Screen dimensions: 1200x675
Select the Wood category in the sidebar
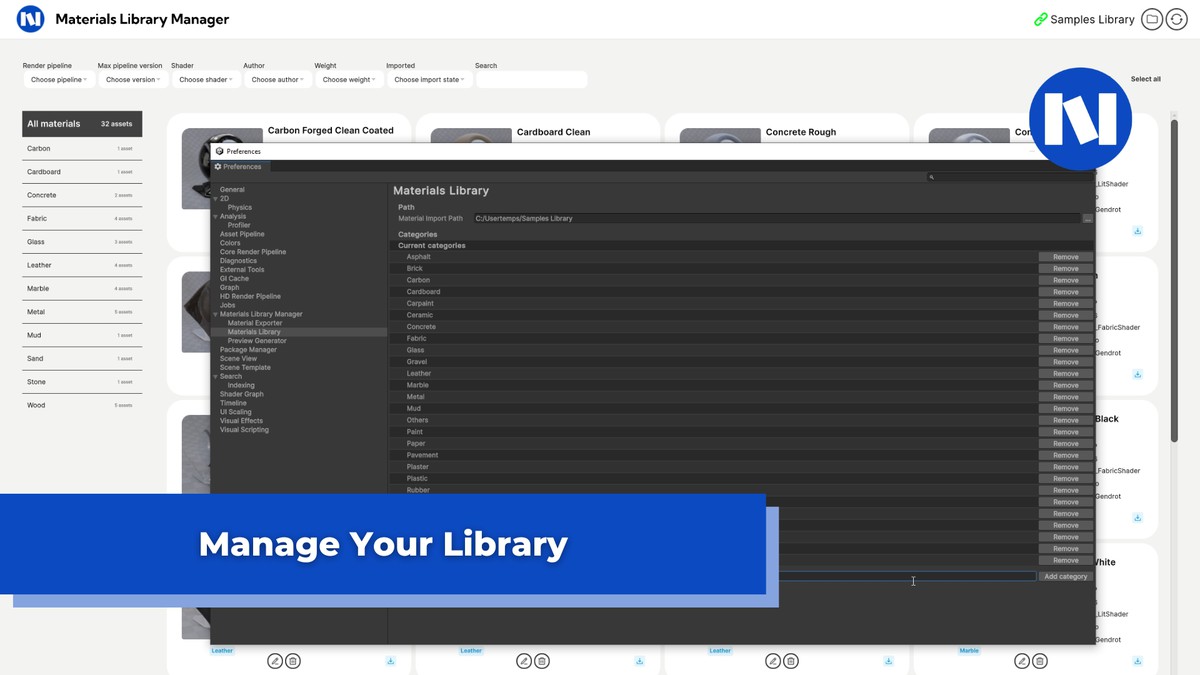click(x=82, y=405)
